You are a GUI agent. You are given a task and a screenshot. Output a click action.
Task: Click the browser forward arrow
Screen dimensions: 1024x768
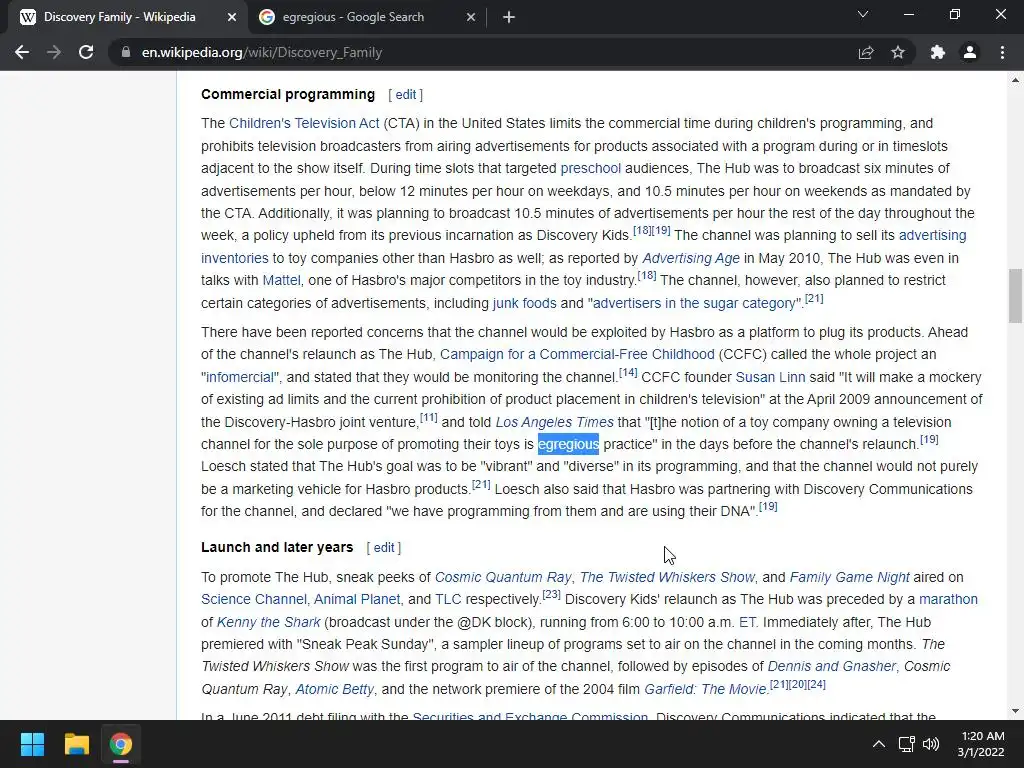[x=54, y=52]
